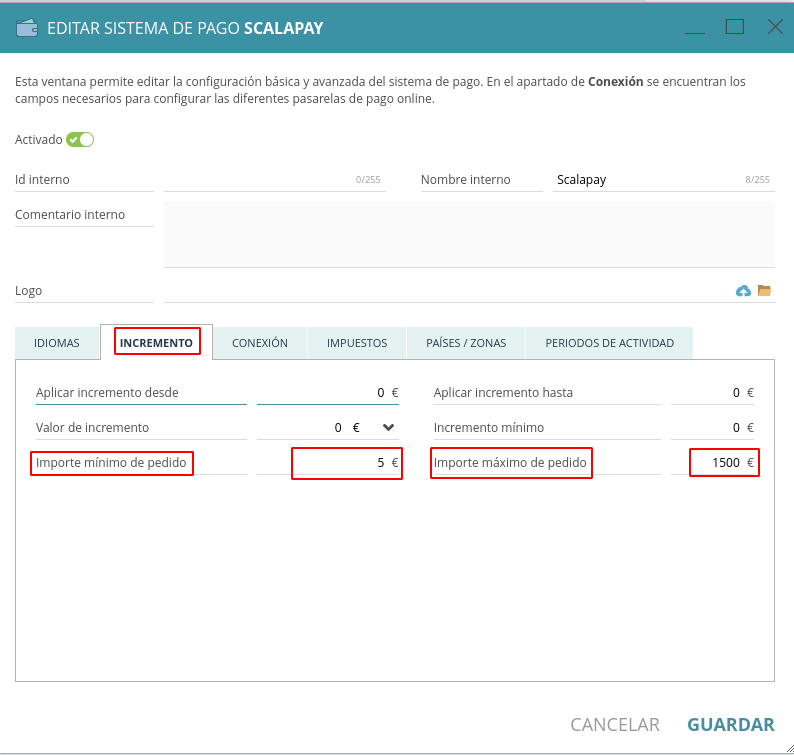The height and width of the screenshot is (755, 794).
Task: Click the bold 'Conexión' word in description
Action: click(x=615, y=82)
